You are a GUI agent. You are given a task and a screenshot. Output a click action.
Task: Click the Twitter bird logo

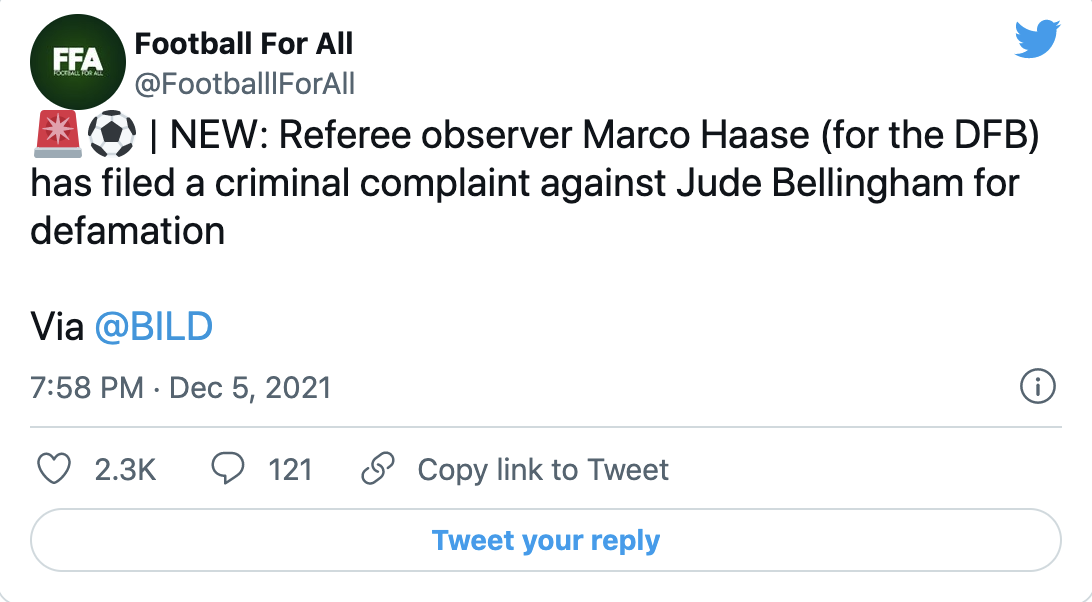pos(1036,40)
